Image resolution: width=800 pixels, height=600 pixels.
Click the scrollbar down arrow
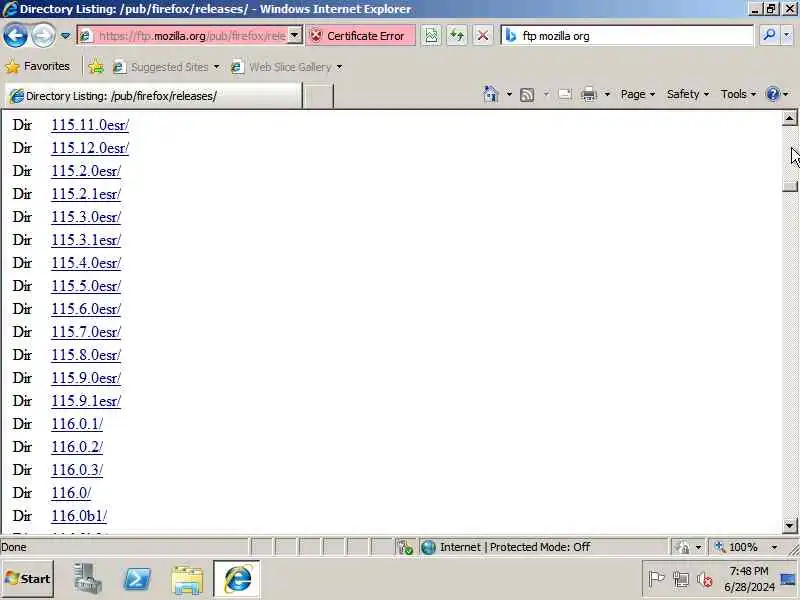click(789, 525)
